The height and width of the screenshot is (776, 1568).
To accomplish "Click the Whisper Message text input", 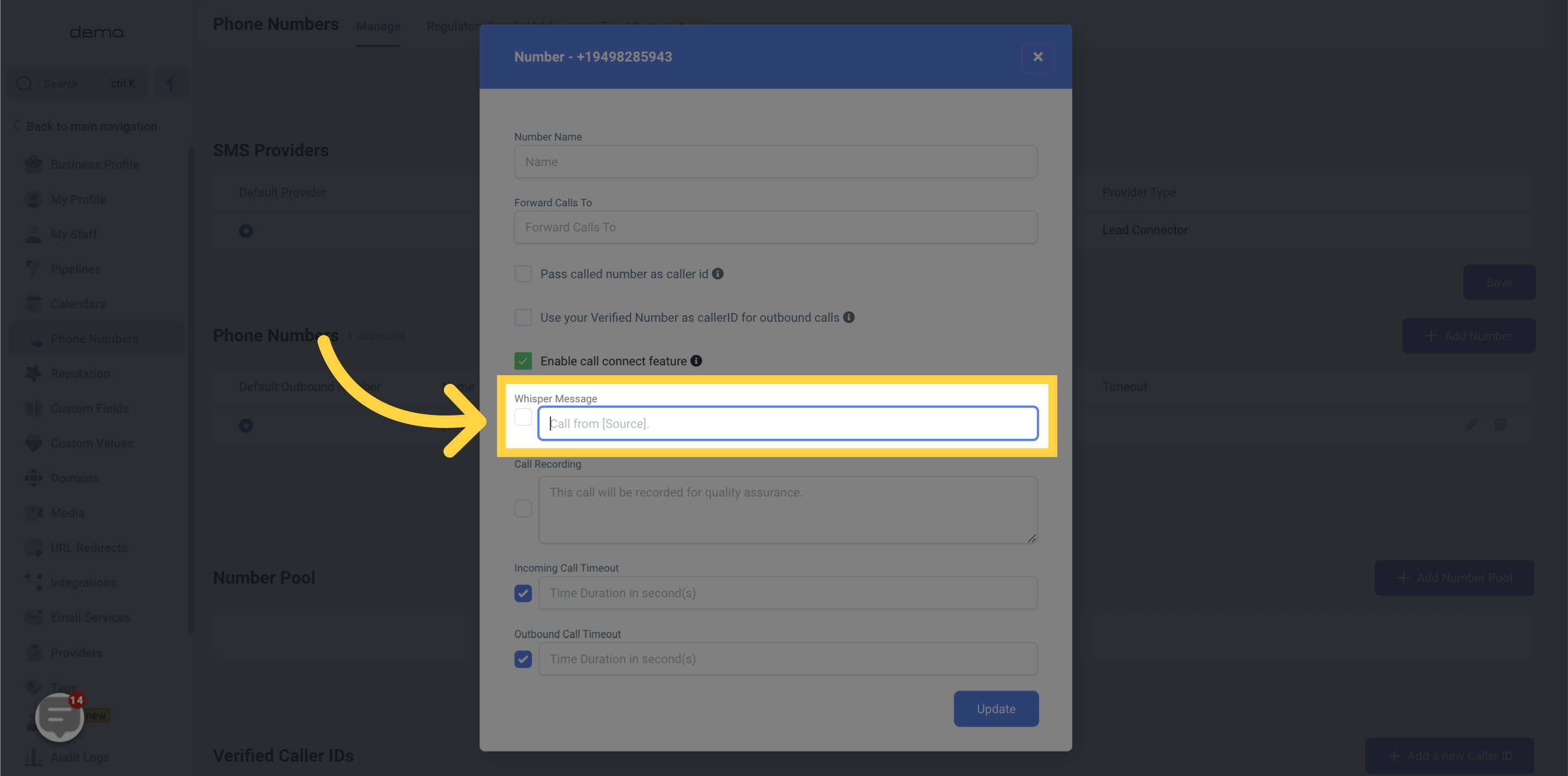I will (788, 423).
